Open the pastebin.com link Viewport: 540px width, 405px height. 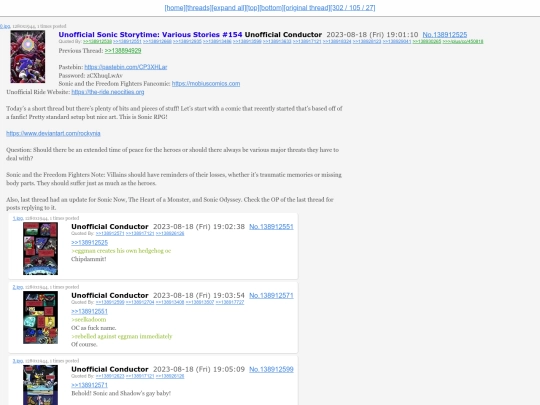point(126,67)
